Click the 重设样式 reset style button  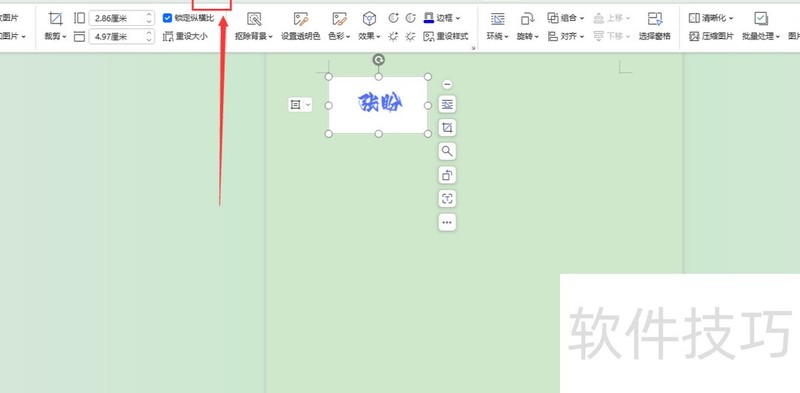(446, 36)
